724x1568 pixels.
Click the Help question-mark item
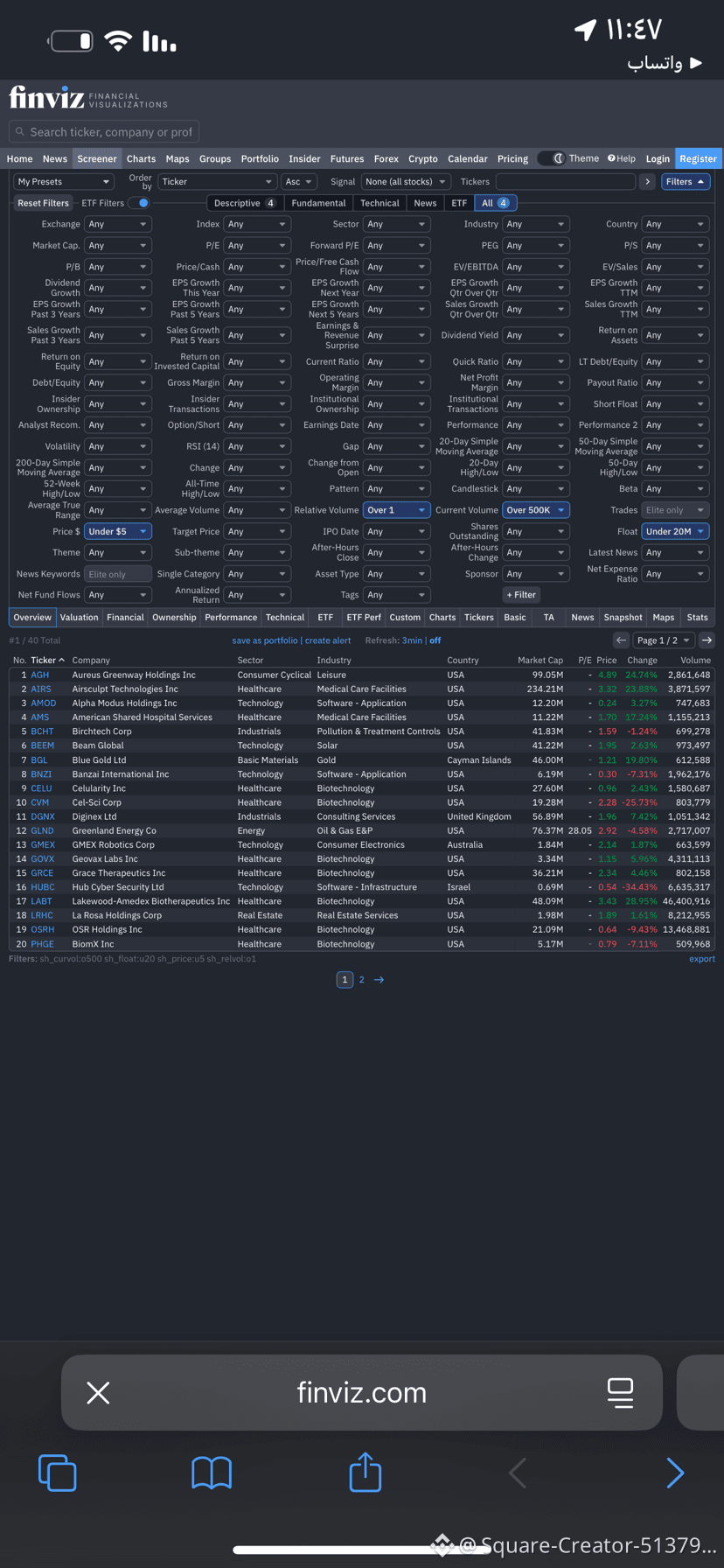[x=622, y=158]
